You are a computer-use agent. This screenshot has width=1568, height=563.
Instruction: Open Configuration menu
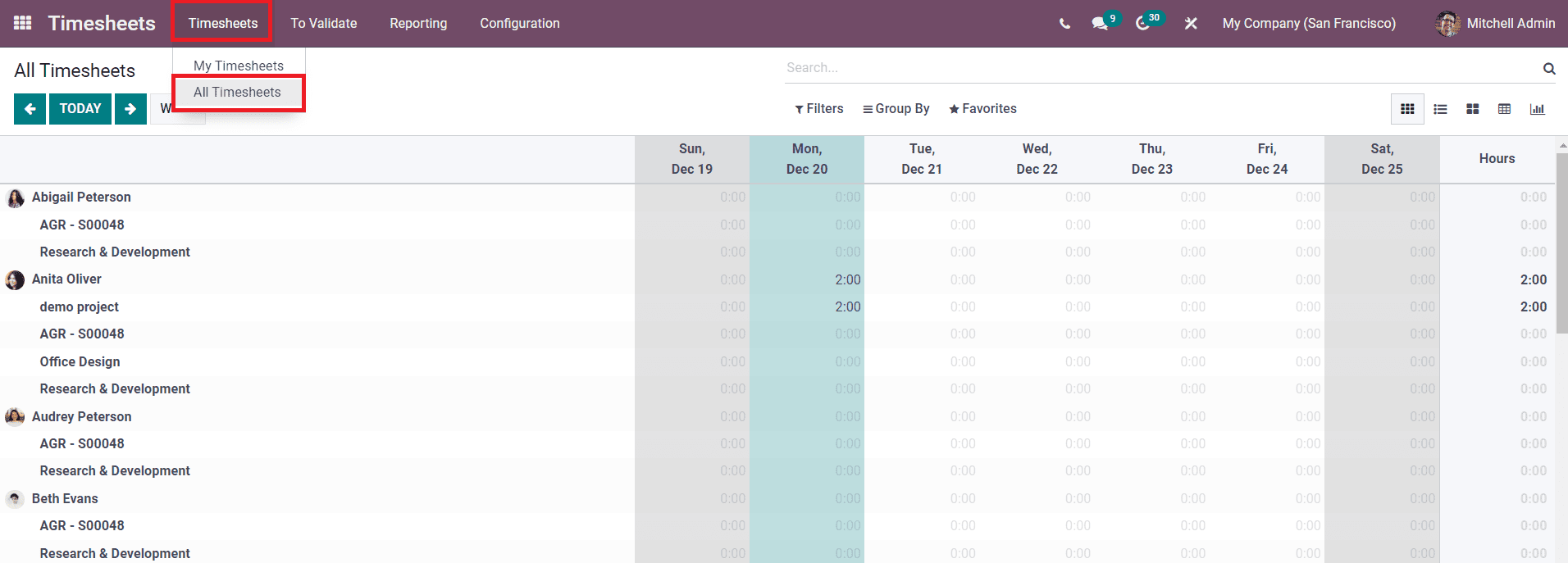pyautogui.click(x=520, y=24)
